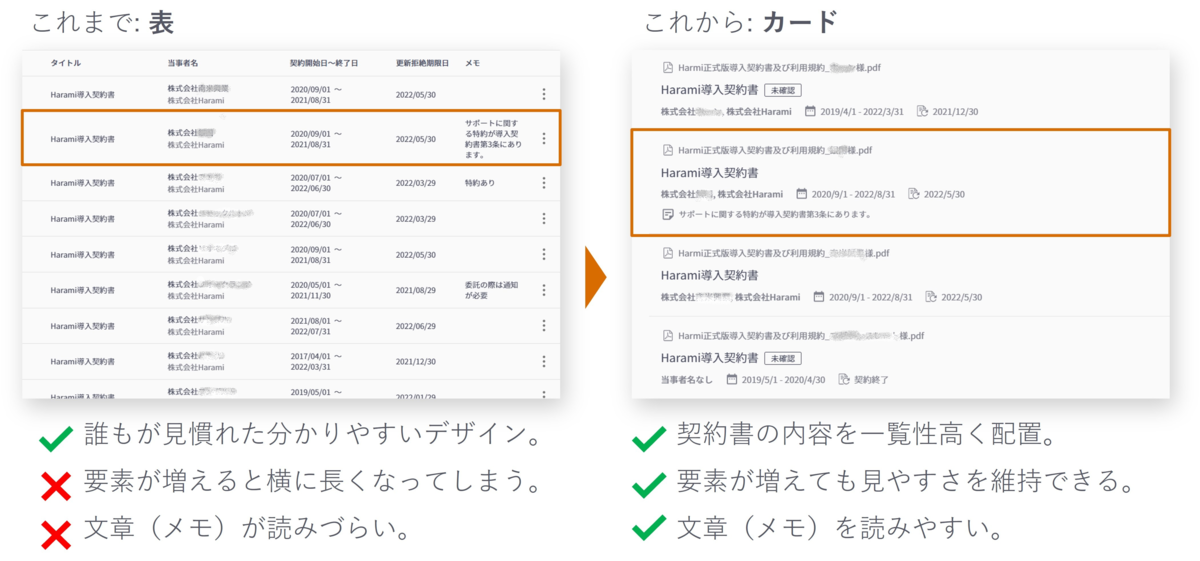Click the 2021/08/29 deadline cell
This screenshot has width=1200, height=561.
(416, 290)
